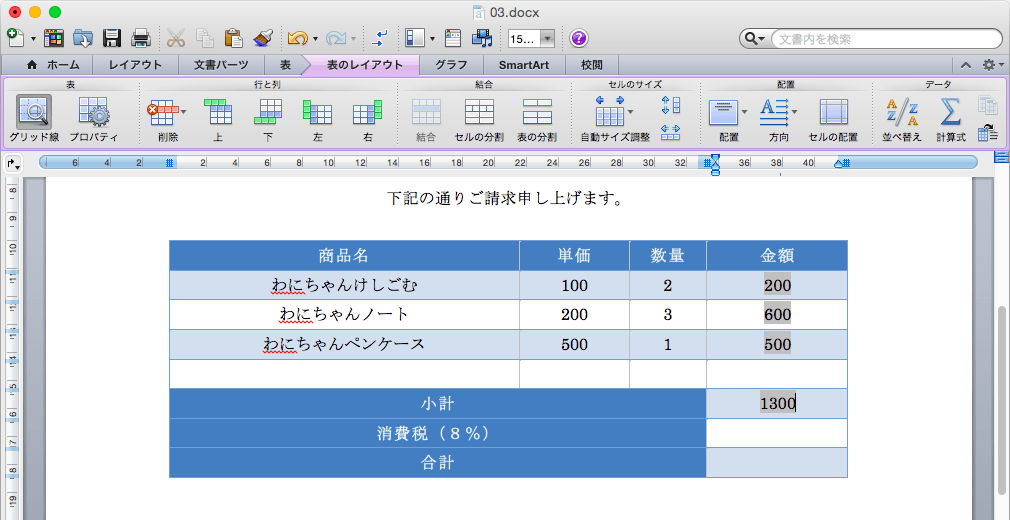Click the search field 文書内を検索
The height and width of the screenshot is (520, 1010).
point(886,39)
